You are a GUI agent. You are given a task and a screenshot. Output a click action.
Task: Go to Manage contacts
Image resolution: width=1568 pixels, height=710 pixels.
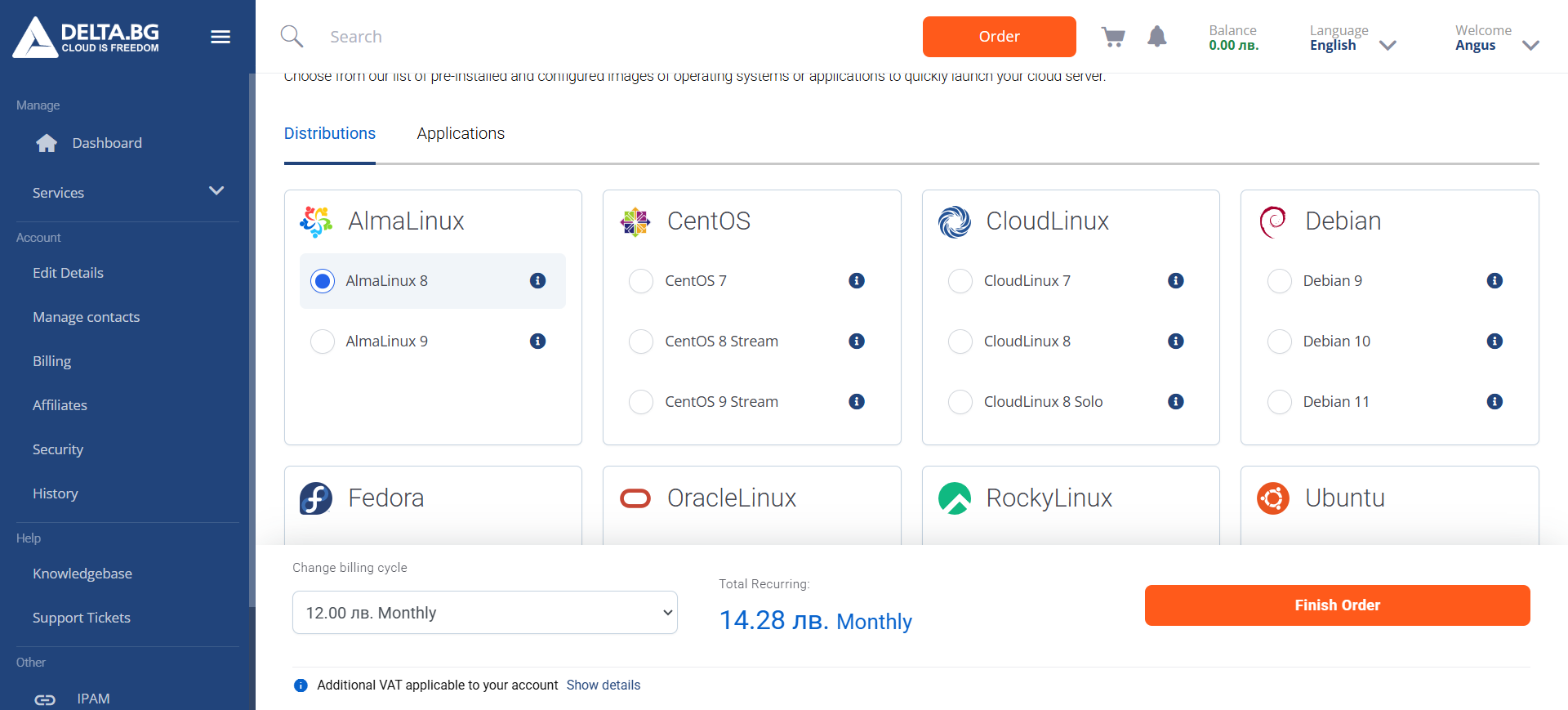pos(86,317)
